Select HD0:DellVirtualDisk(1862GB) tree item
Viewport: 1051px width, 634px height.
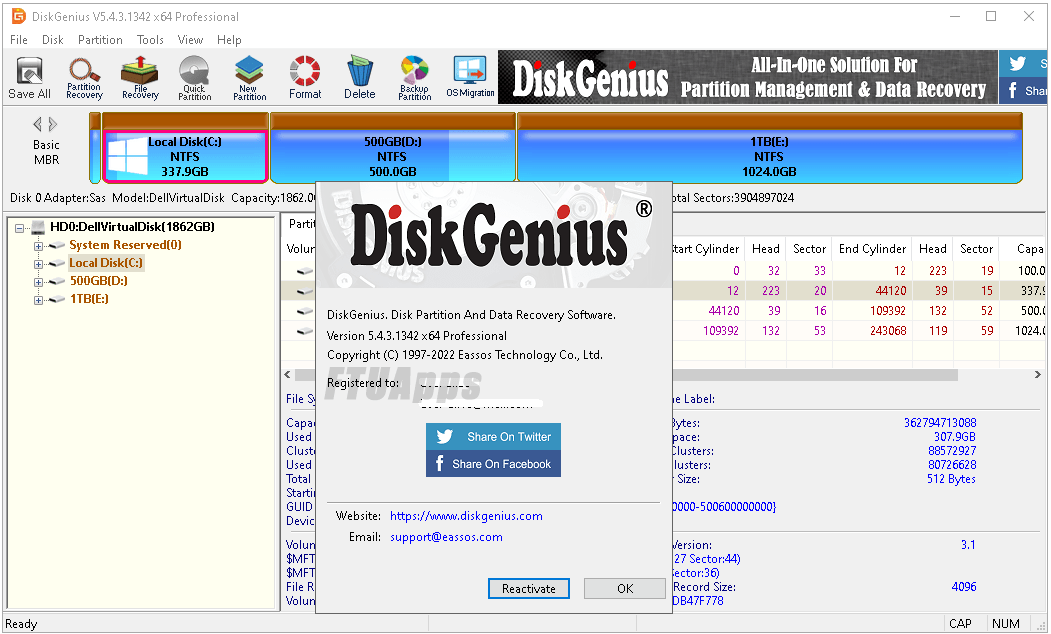click(133, 227)
